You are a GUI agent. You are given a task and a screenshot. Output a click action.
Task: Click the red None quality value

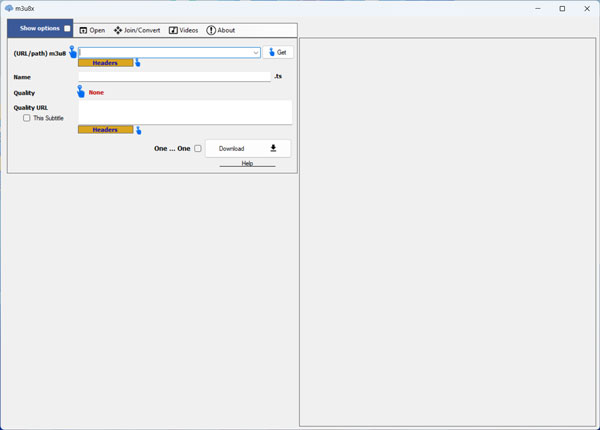click(96, 93)
